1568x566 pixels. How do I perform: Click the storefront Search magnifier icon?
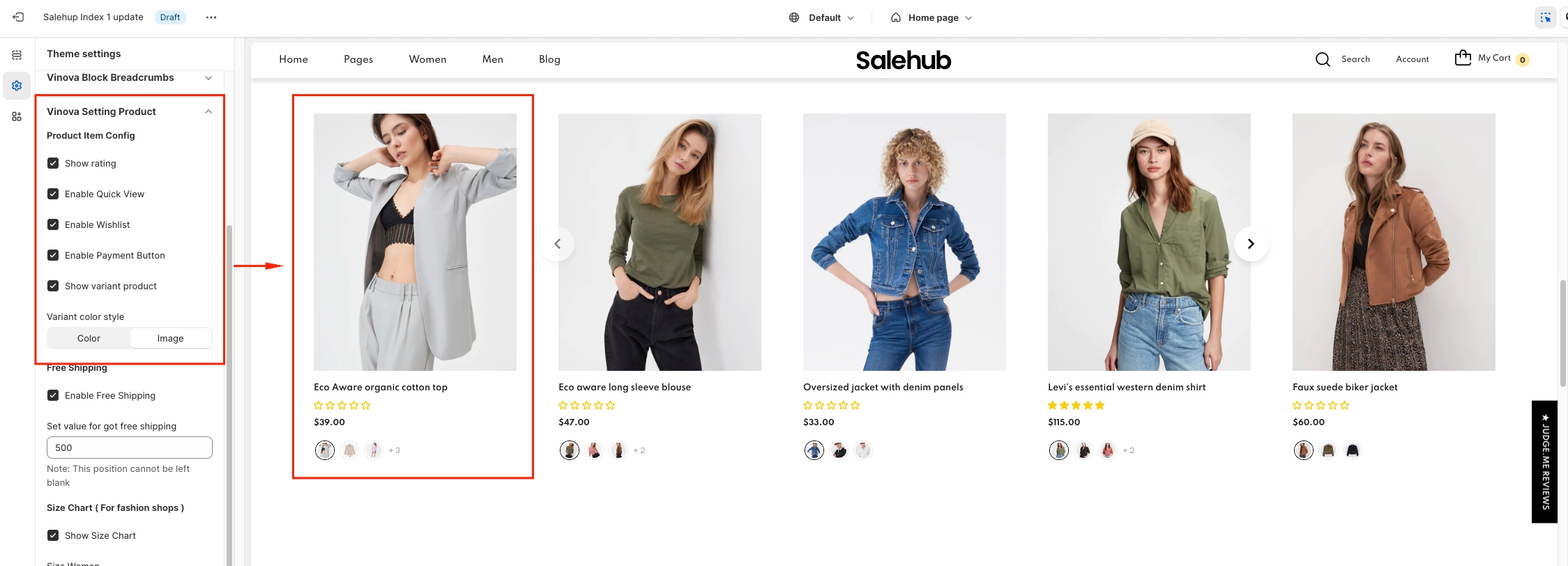(1323, 59)
